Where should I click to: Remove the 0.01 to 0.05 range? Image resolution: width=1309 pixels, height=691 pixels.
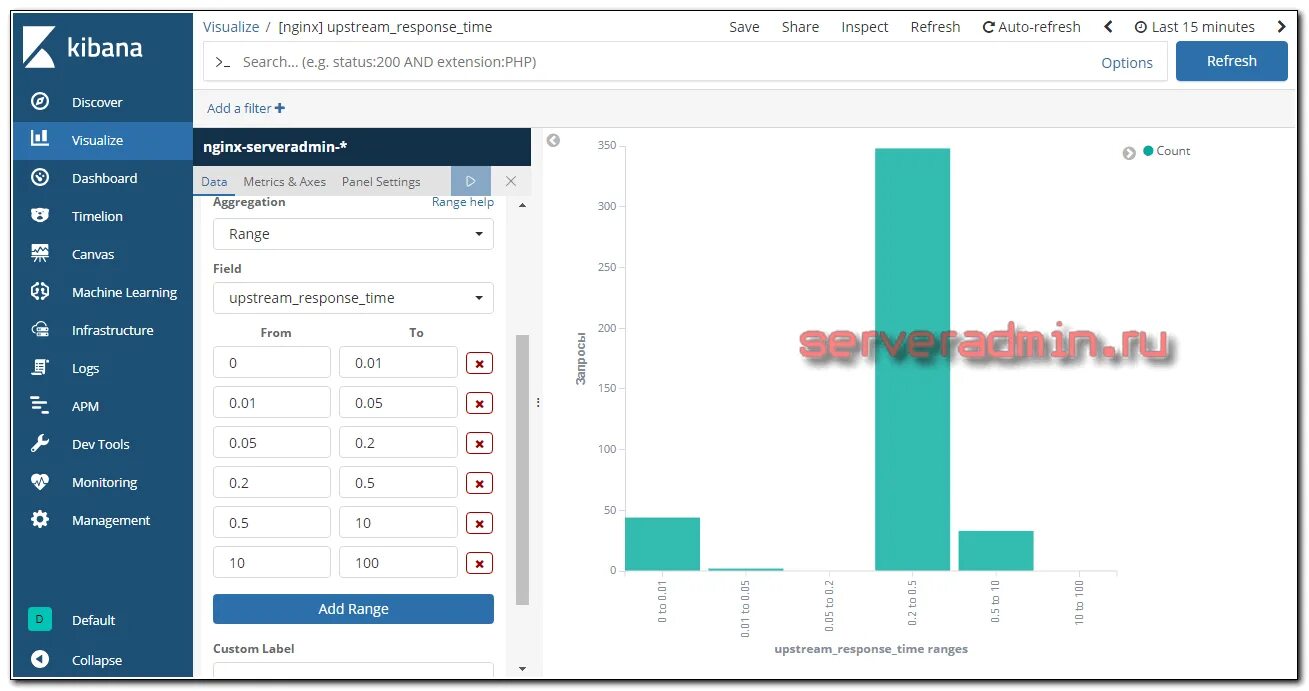coord(480,404)
